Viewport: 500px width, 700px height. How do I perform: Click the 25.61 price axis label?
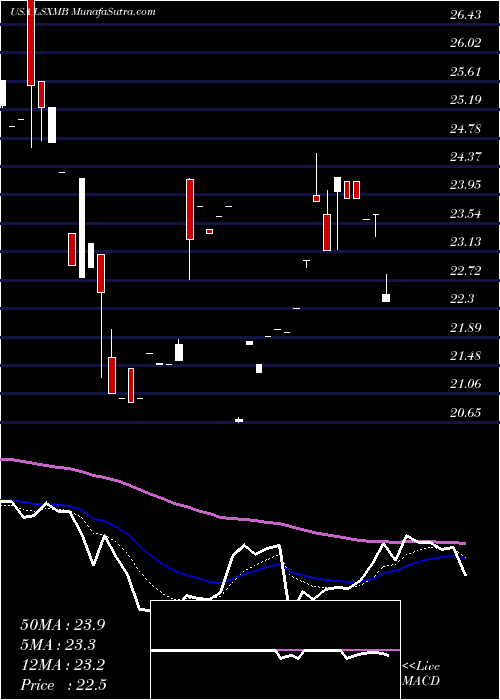coord(466,72)
